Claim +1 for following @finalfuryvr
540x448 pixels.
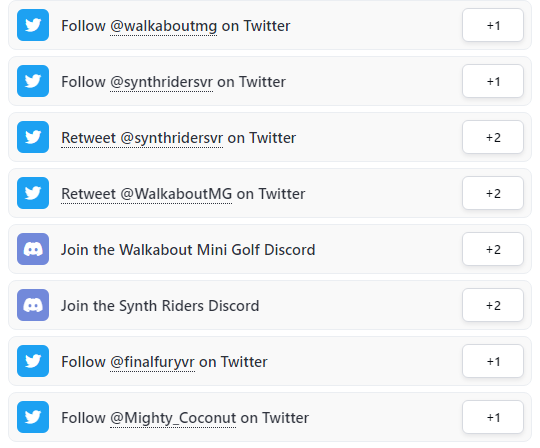(x=493, y=361)
